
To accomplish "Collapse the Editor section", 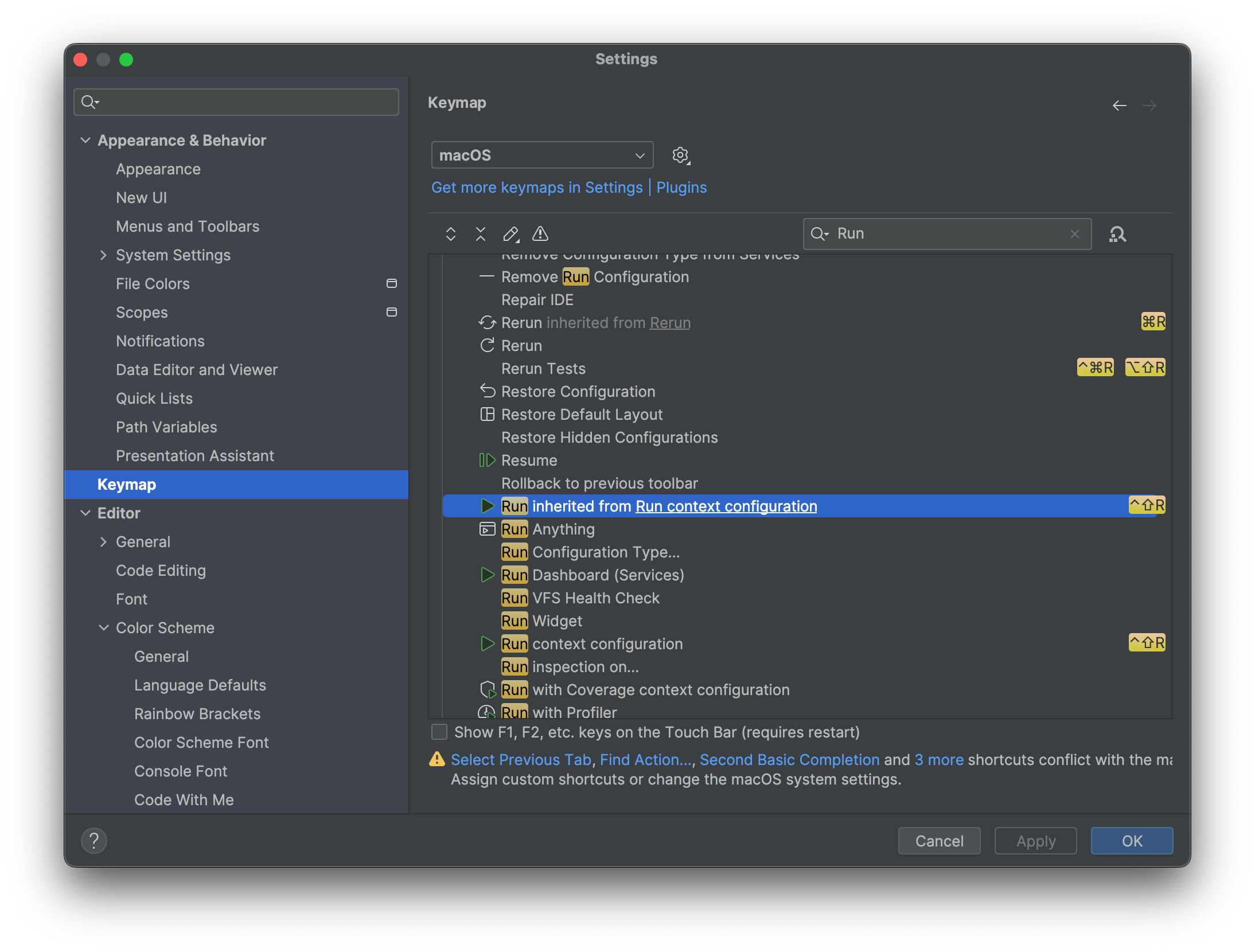I will (x=85, y=513).
